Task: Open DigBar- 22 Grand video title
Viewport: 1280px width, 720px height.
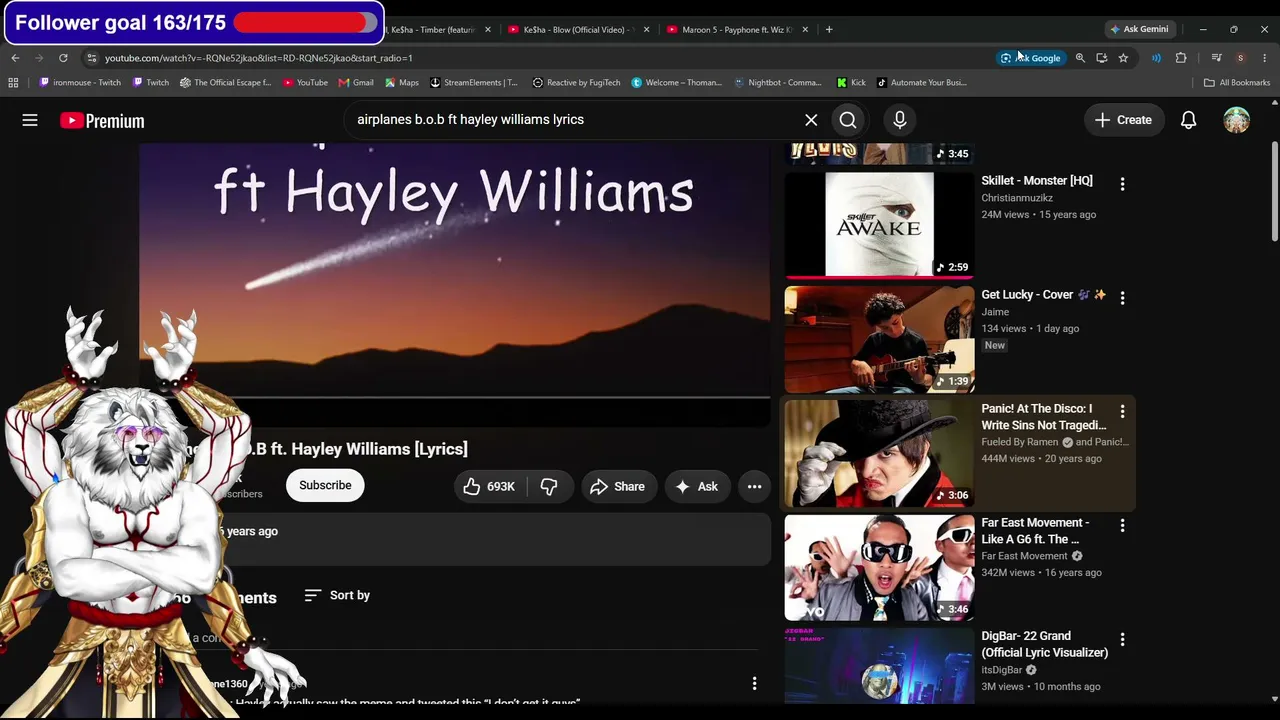Action: coord(1044,644)
